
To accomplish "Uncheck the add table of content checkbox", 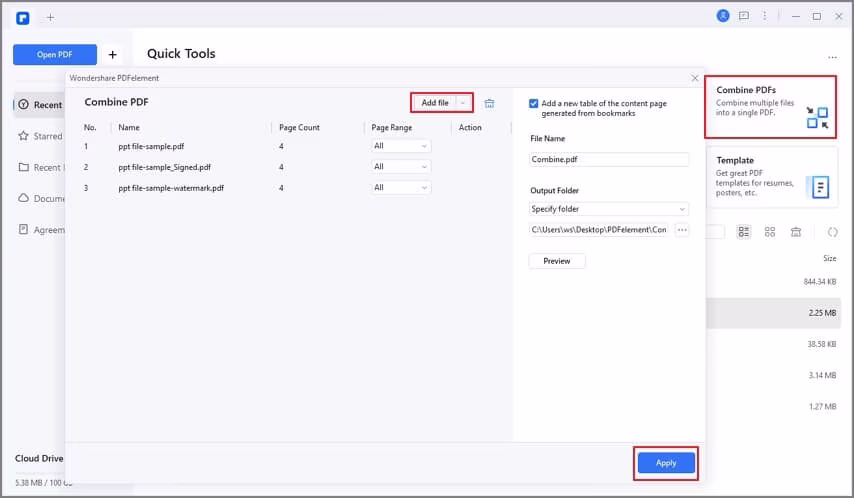I will click(534, 103).
